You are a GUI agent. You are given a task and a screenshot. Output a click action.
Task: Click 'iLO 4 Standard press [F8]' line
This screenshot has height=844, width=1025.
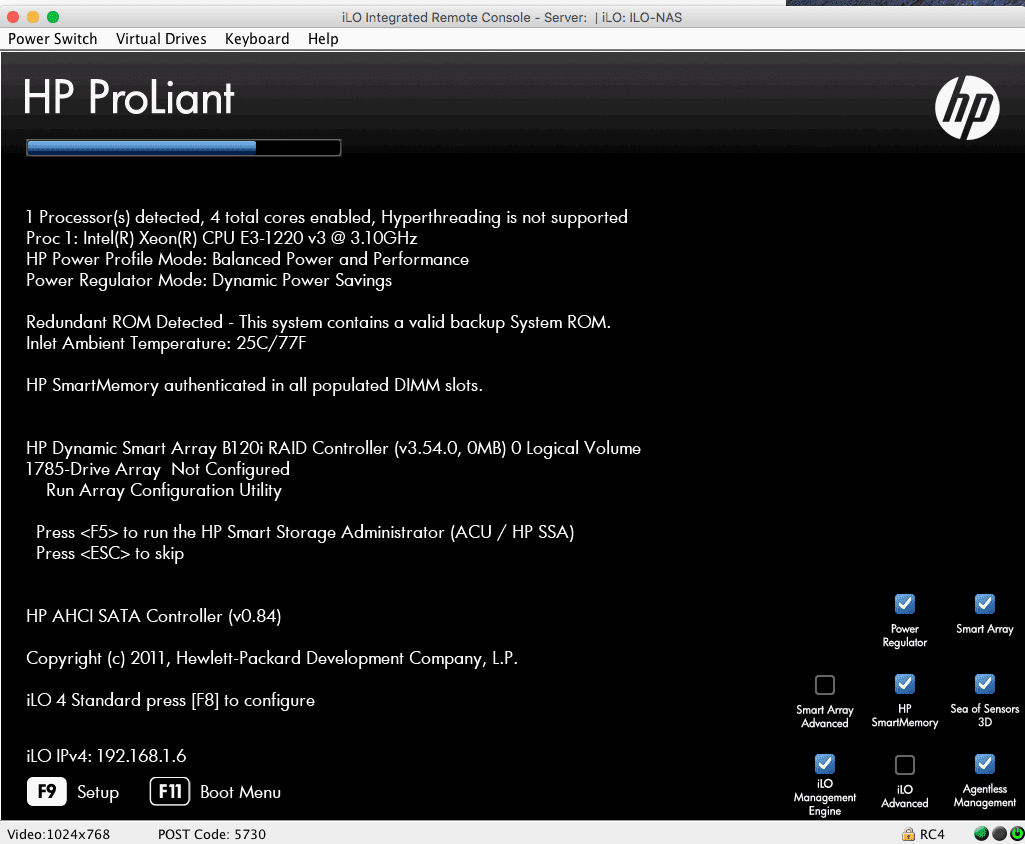click(171, 700)
